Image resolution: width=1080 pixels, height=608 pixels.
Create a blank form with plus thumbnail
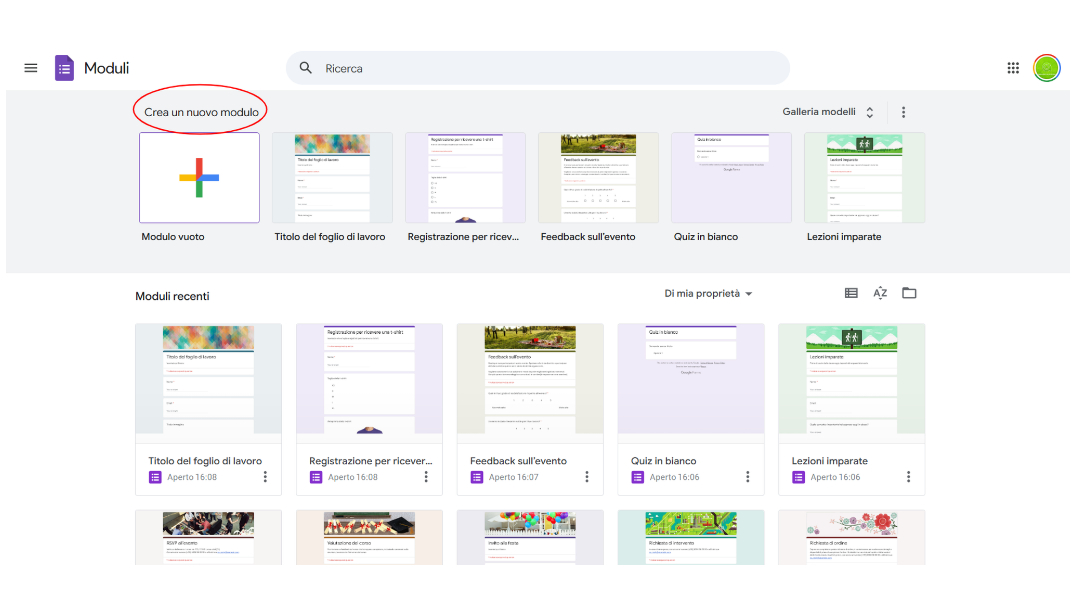coord(199,178)
